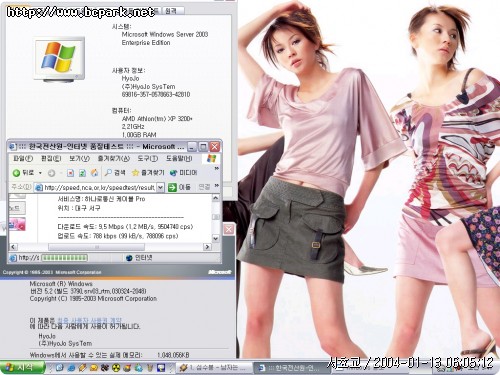Image resolution: width=500 pixels, height=375 pixels.
Task: Click the dark butterfly quick launch icon
Action: coord(105,368)
